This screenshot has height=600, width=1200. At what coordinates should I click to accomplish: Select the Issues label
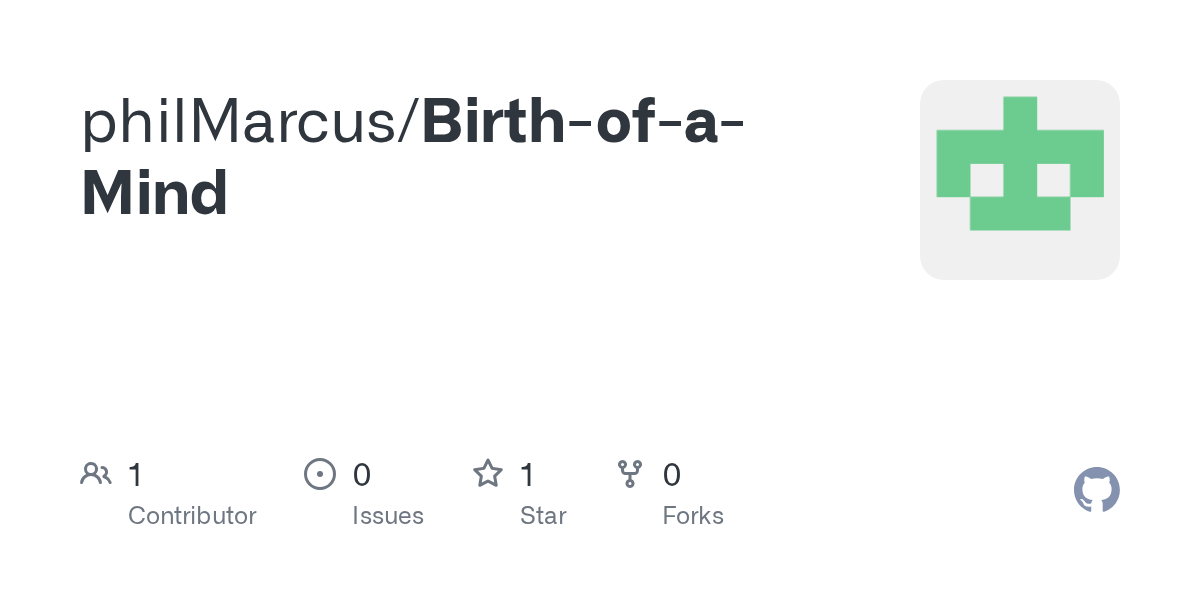(388, 516)
